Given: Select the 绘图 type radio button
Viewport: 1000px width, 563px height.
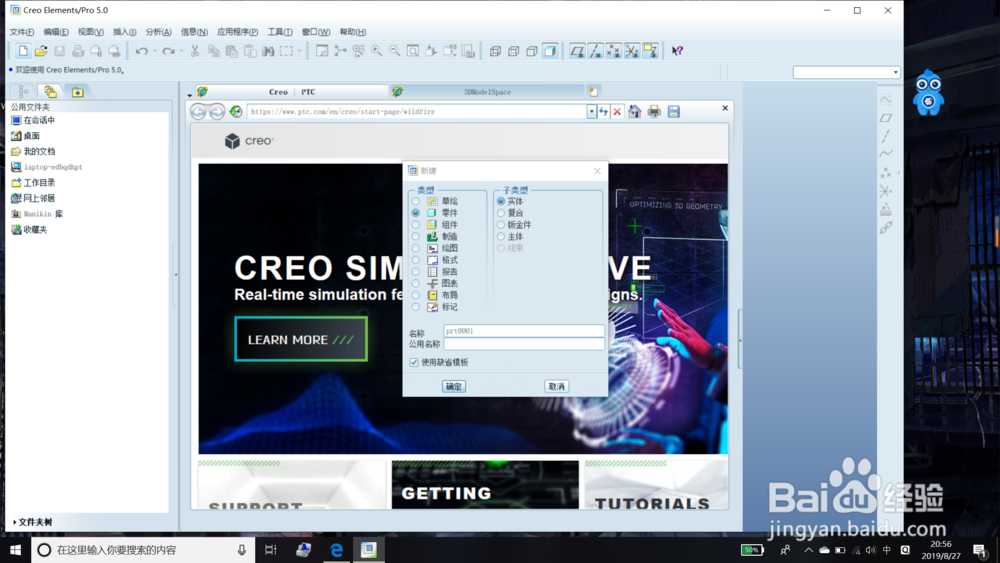Looking at the screenshot, I should click(416, 248).
